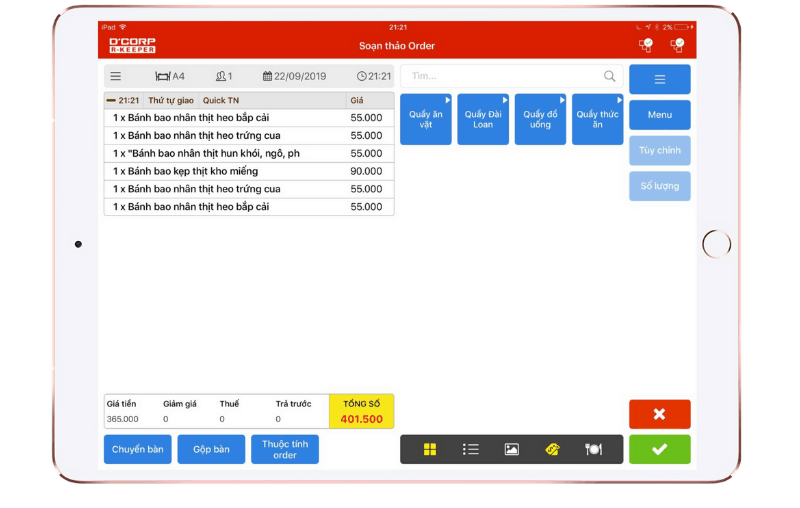Collapse the 21:21 order group header
The width and height of the screenshot is (800, 508).
[110, 100]
